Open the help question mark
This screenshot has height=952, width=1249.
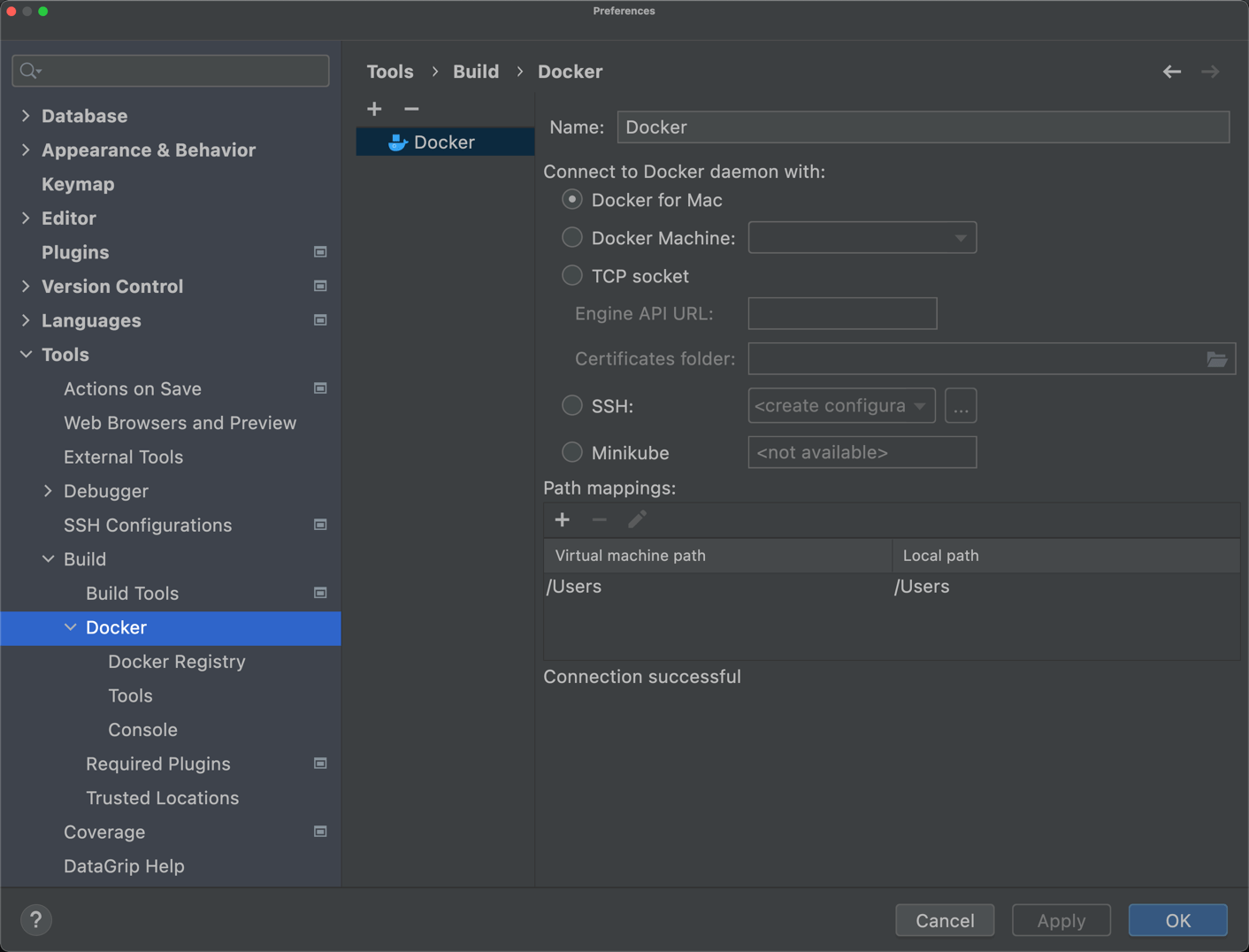point(36,919)
